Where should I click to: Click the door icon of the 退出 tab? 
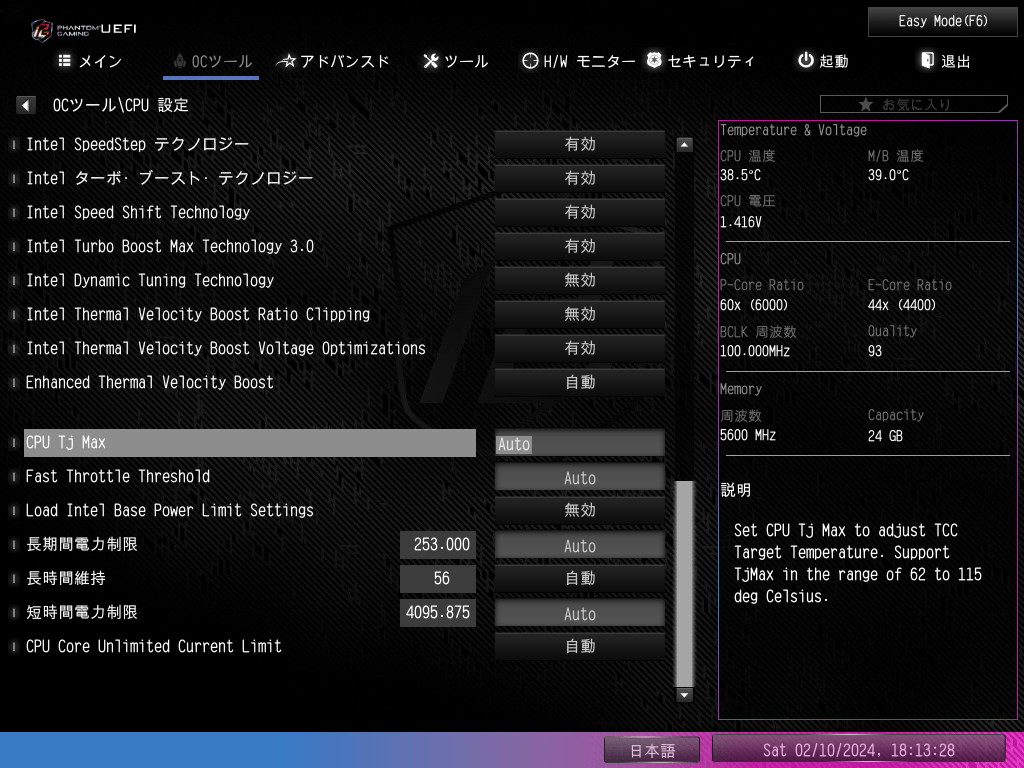tap(927, 61)
